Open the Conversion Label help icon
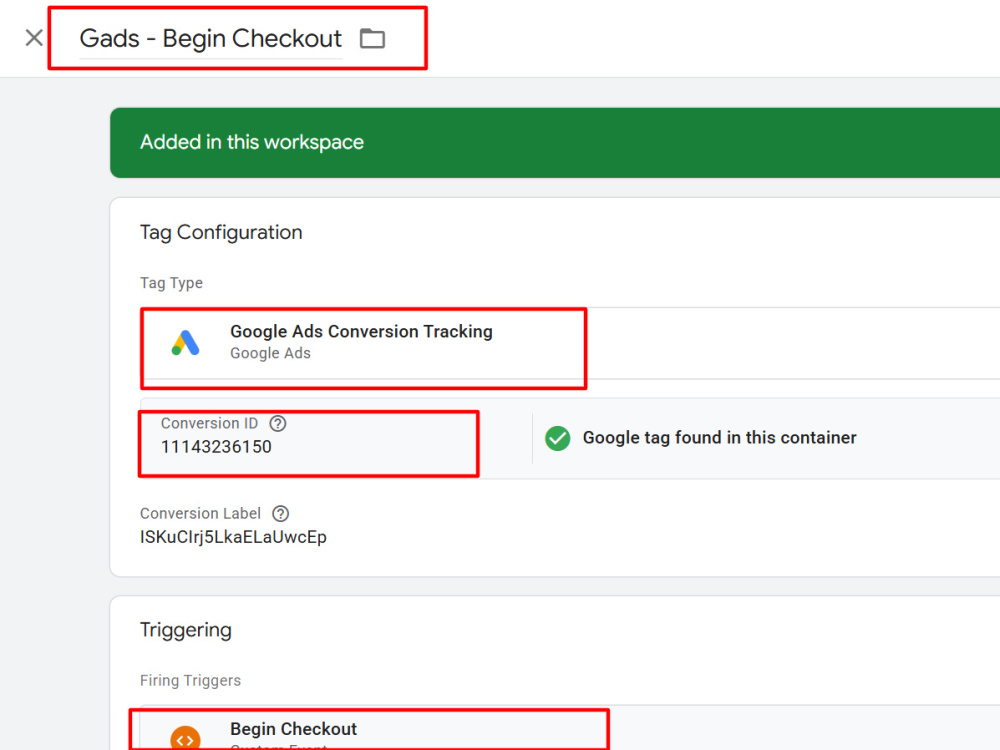Screen dimensions: 1000x750 tap(281, 513)
